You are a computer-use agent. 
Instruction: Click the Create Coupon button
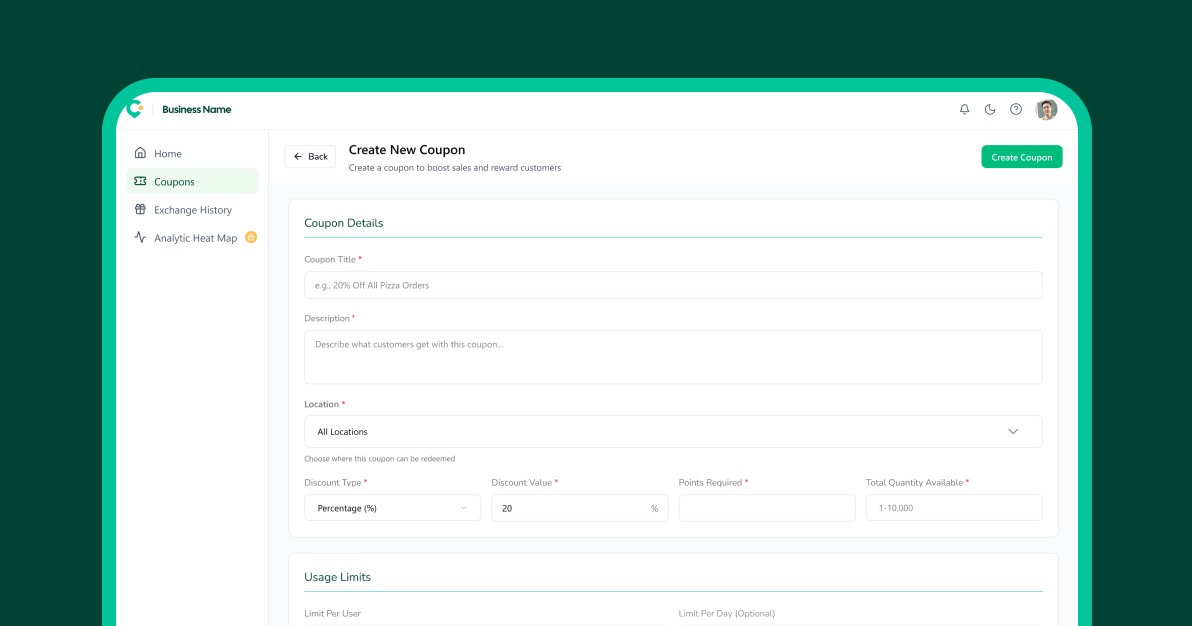pos(1022,157)
